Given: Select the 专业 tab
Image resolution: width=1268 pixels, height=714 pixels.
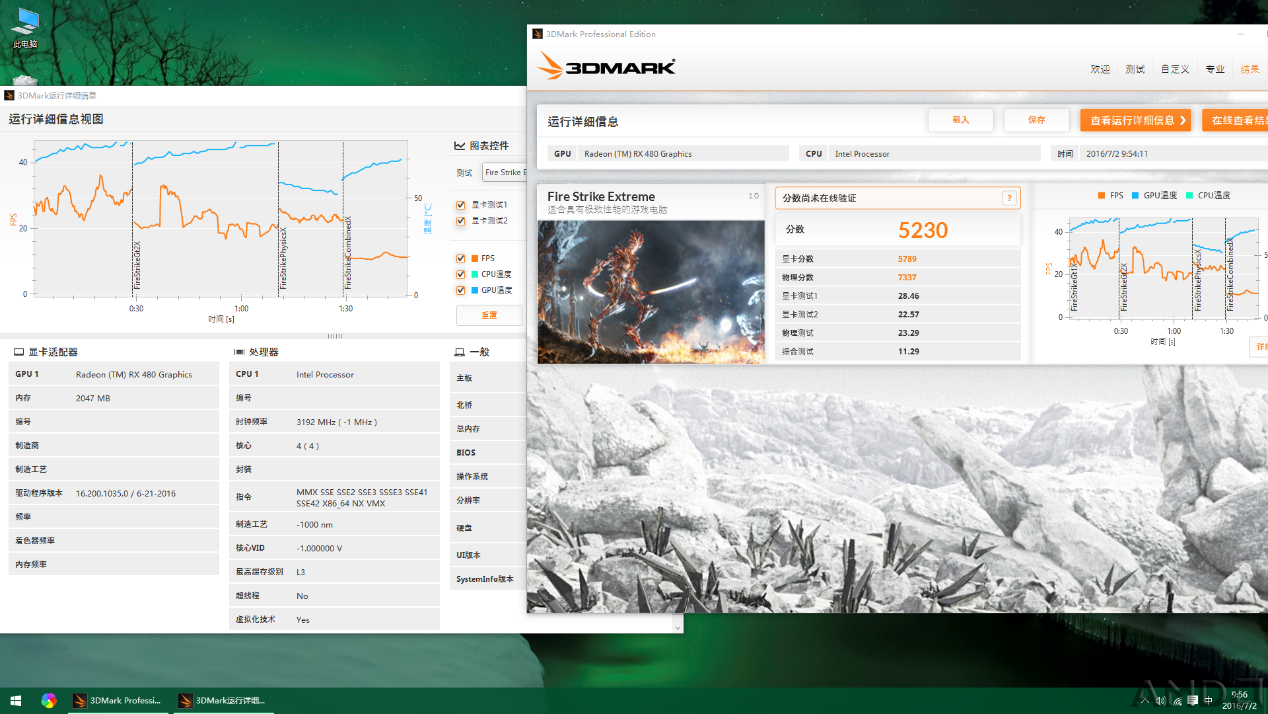Looking at the screenshot, I should [x=1215, y=69].
